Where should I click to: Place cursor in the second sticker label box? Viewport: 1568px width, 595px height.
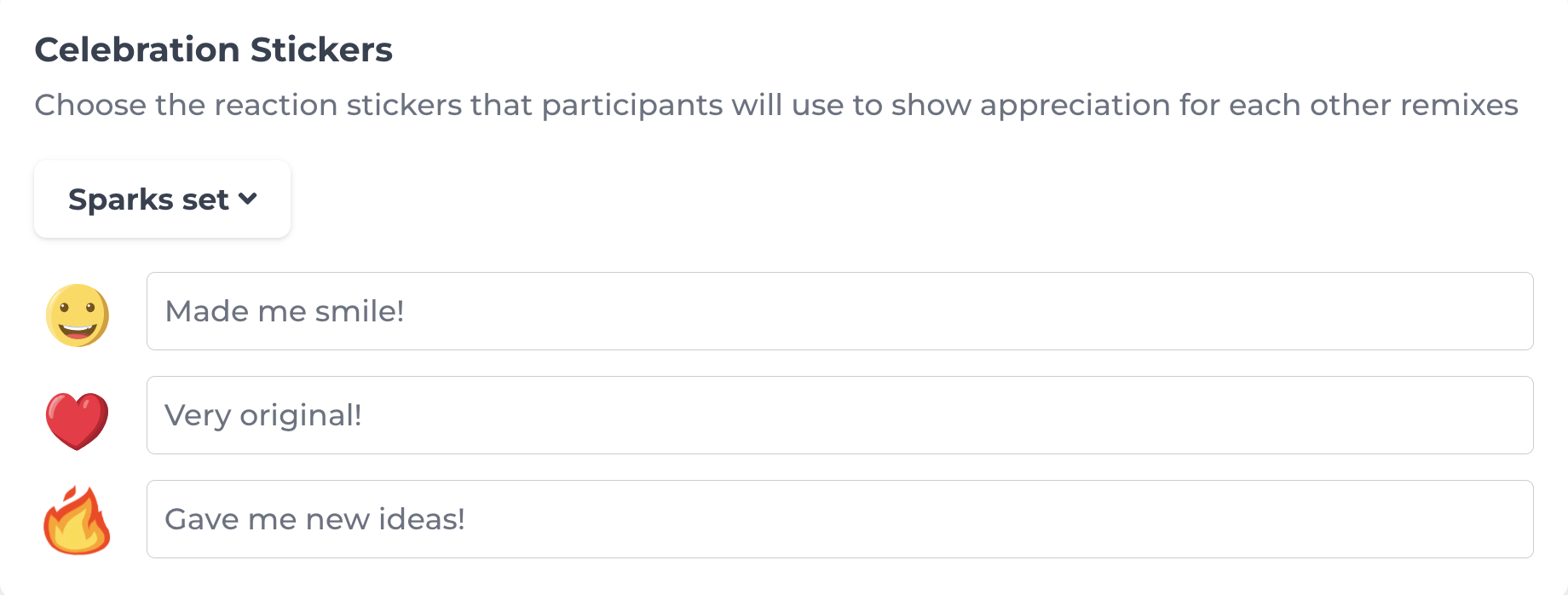839,415
